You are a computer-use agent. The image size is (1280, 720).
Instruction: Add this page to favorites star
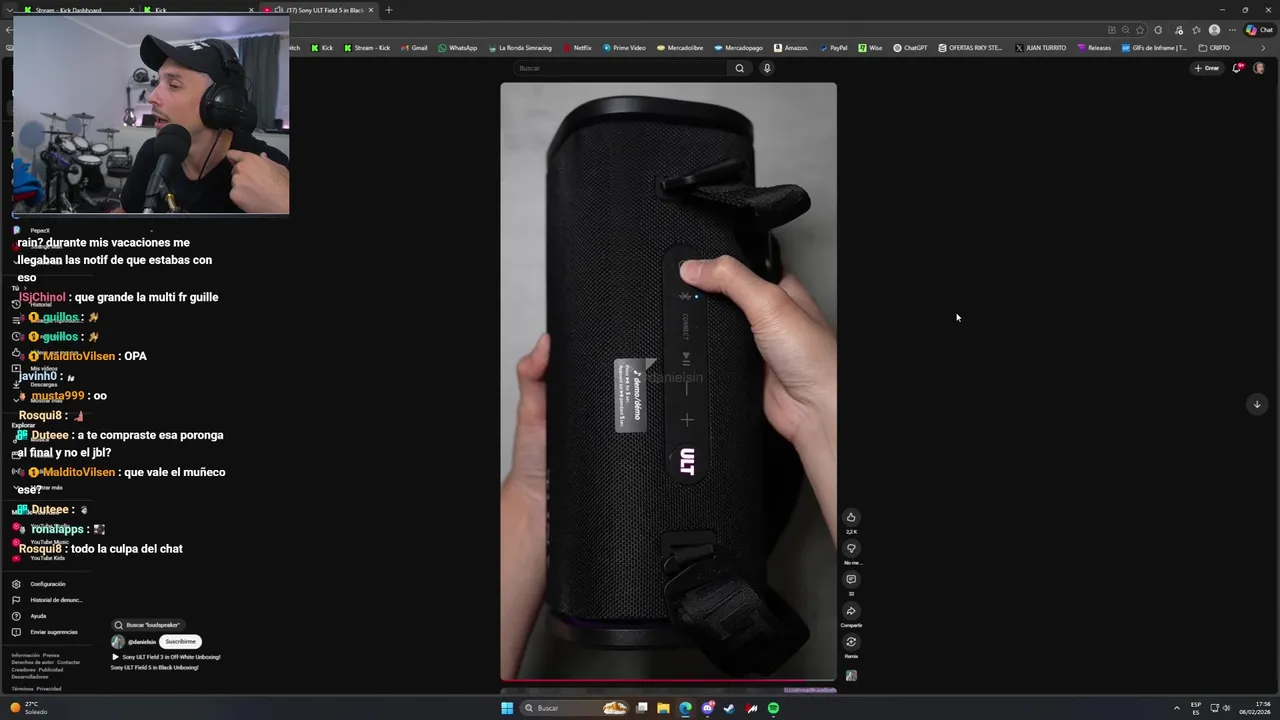click(x=1140, y=30)
